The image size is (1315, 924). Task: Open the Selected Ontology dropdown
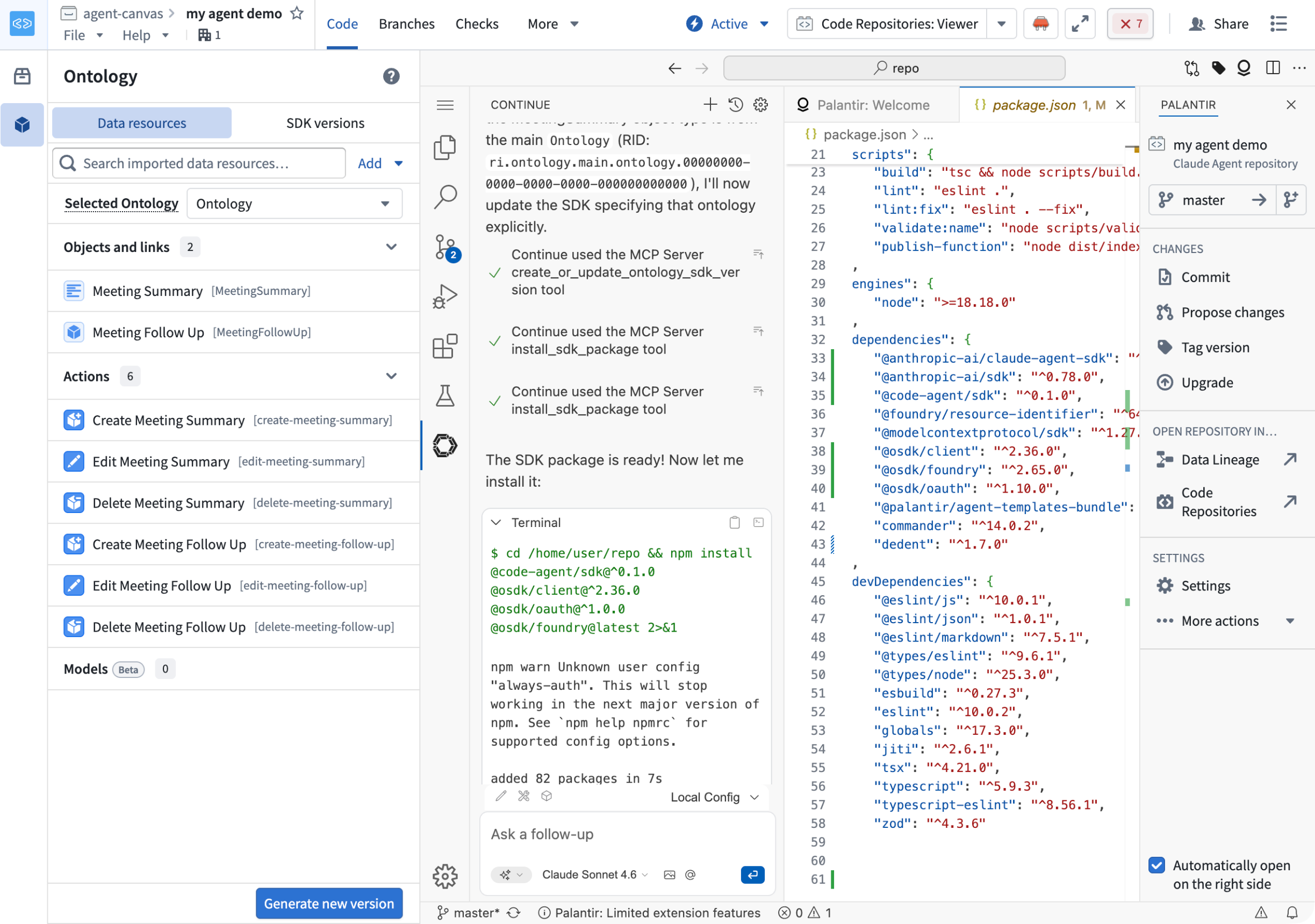pos(294,204)
